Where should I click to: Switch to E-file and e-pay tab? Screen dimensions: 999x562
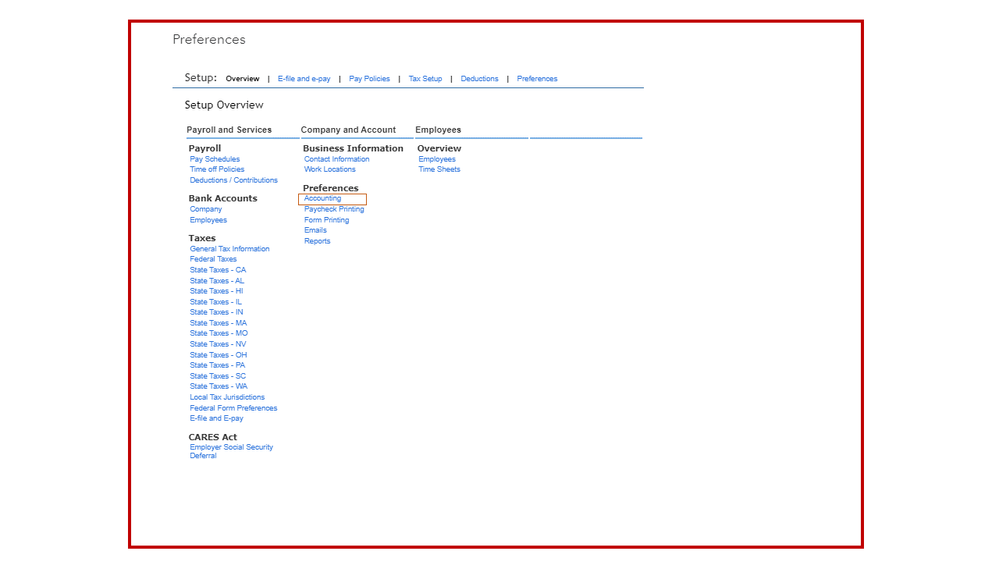(x=304, y=78)
